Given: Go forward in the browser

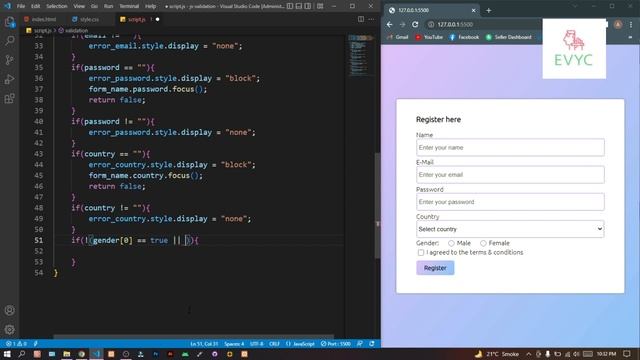Looking at the screenshot, I should click(x=402, y=24).
